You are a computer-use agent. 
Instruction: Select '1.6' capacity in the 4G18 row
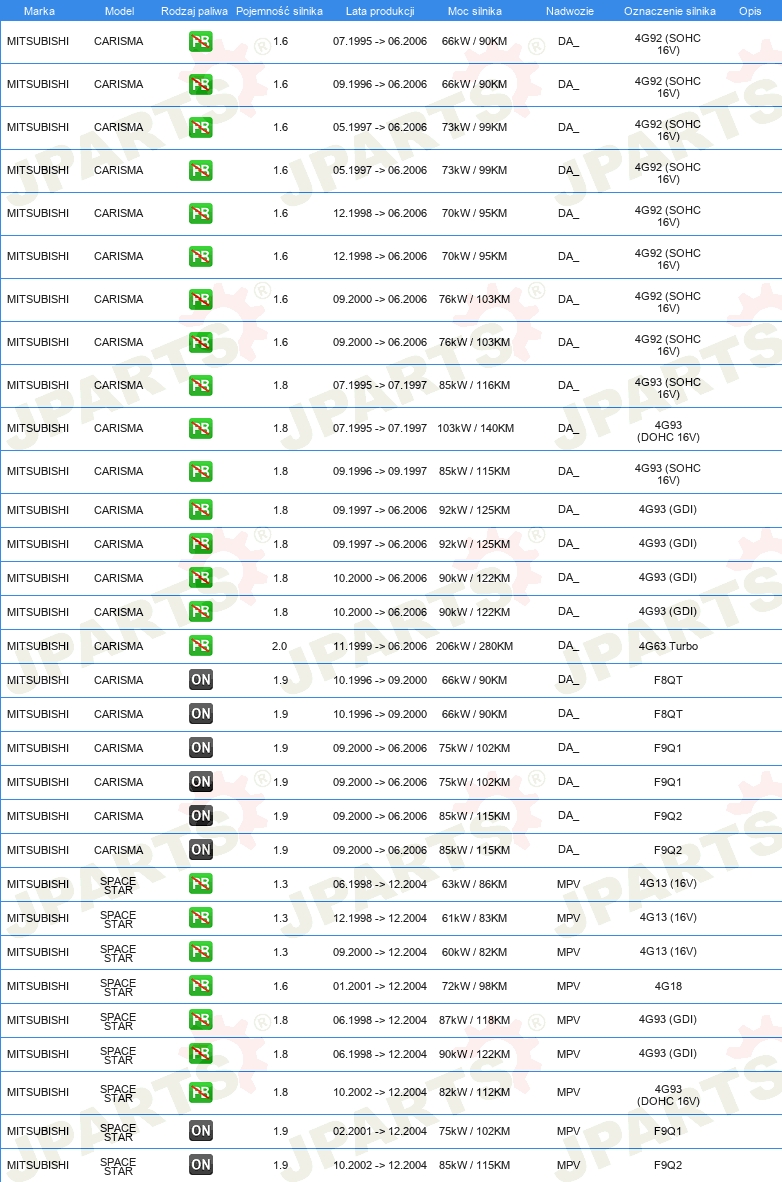281,986
